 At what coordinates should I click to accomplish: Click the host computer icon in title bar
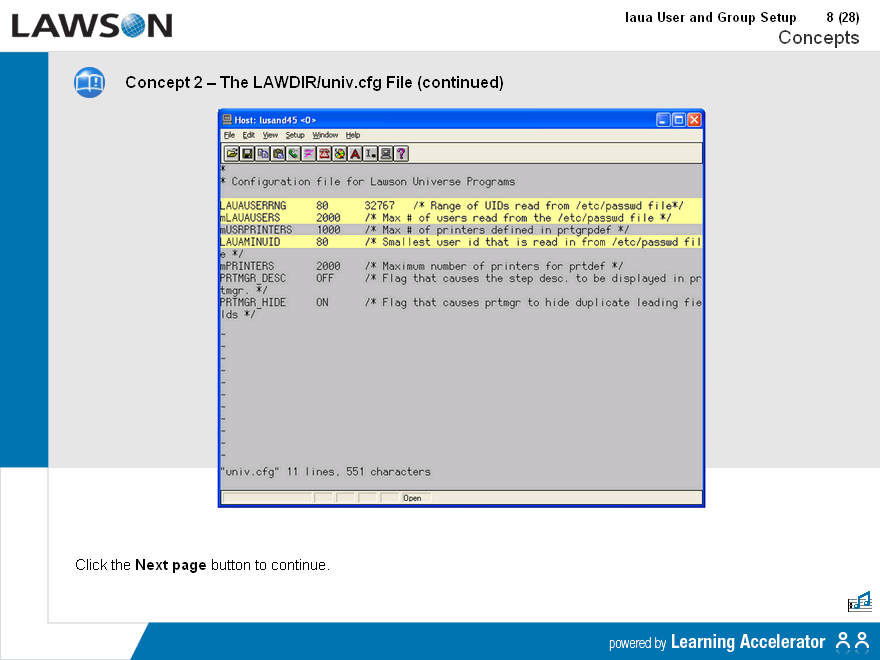click(x=227, y=120)
